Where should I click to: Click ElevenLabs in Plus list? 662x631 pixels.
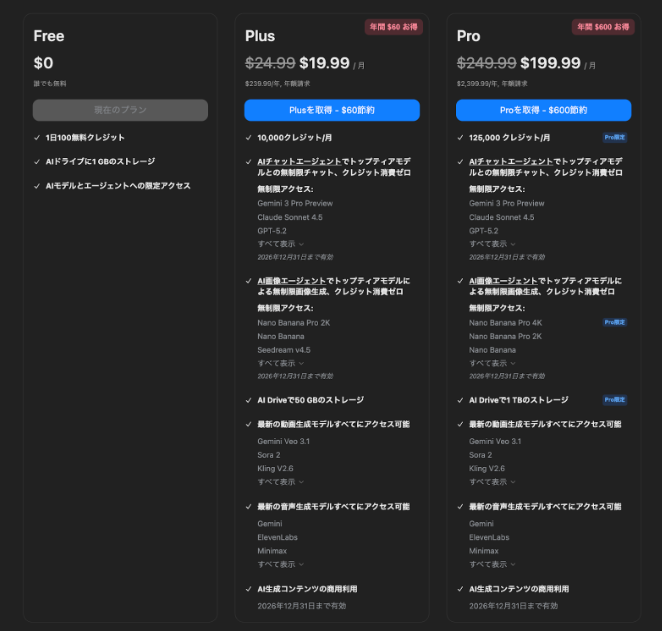pos(277,537)
